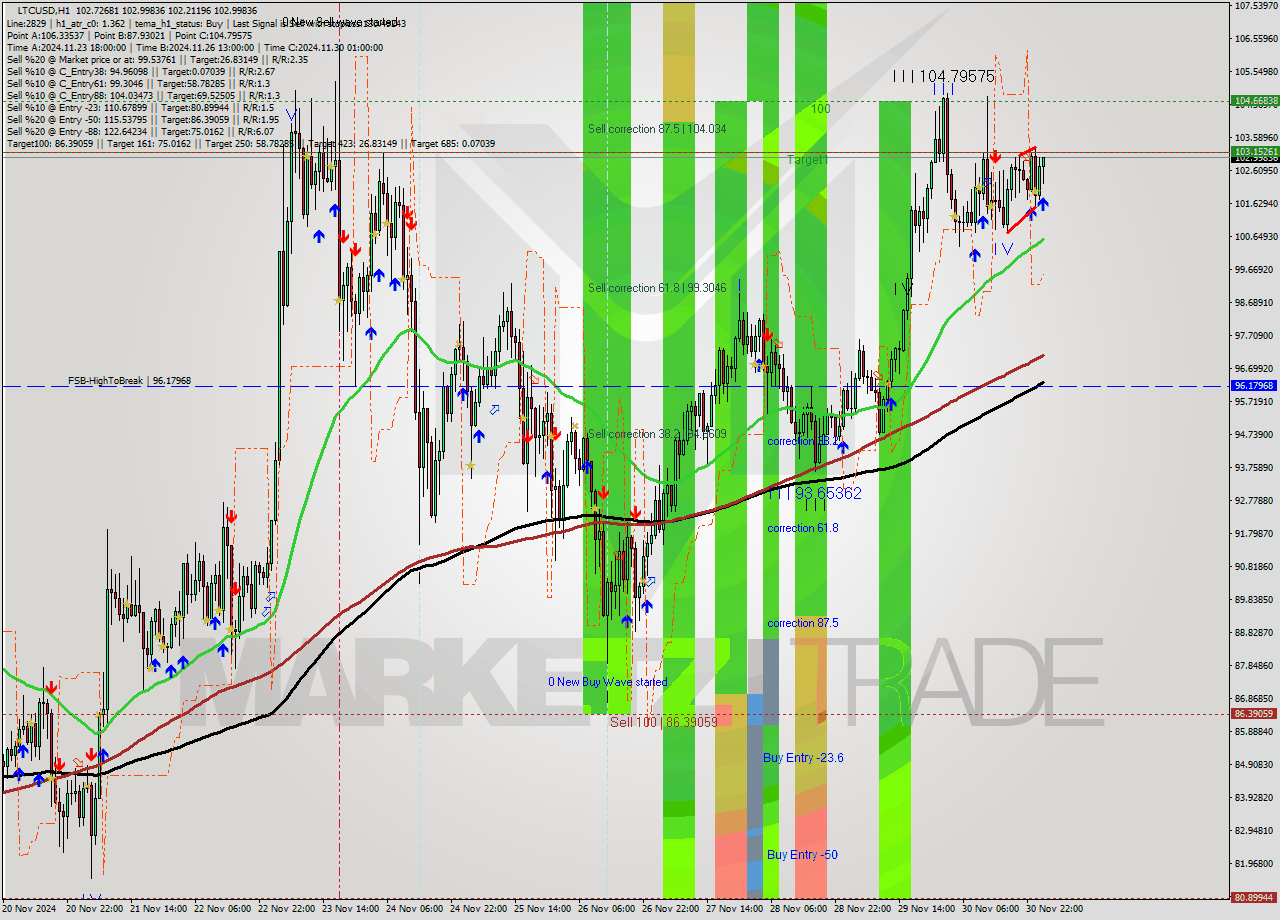Select the 88.82870 price axis value

click(x=1256, y=633)
